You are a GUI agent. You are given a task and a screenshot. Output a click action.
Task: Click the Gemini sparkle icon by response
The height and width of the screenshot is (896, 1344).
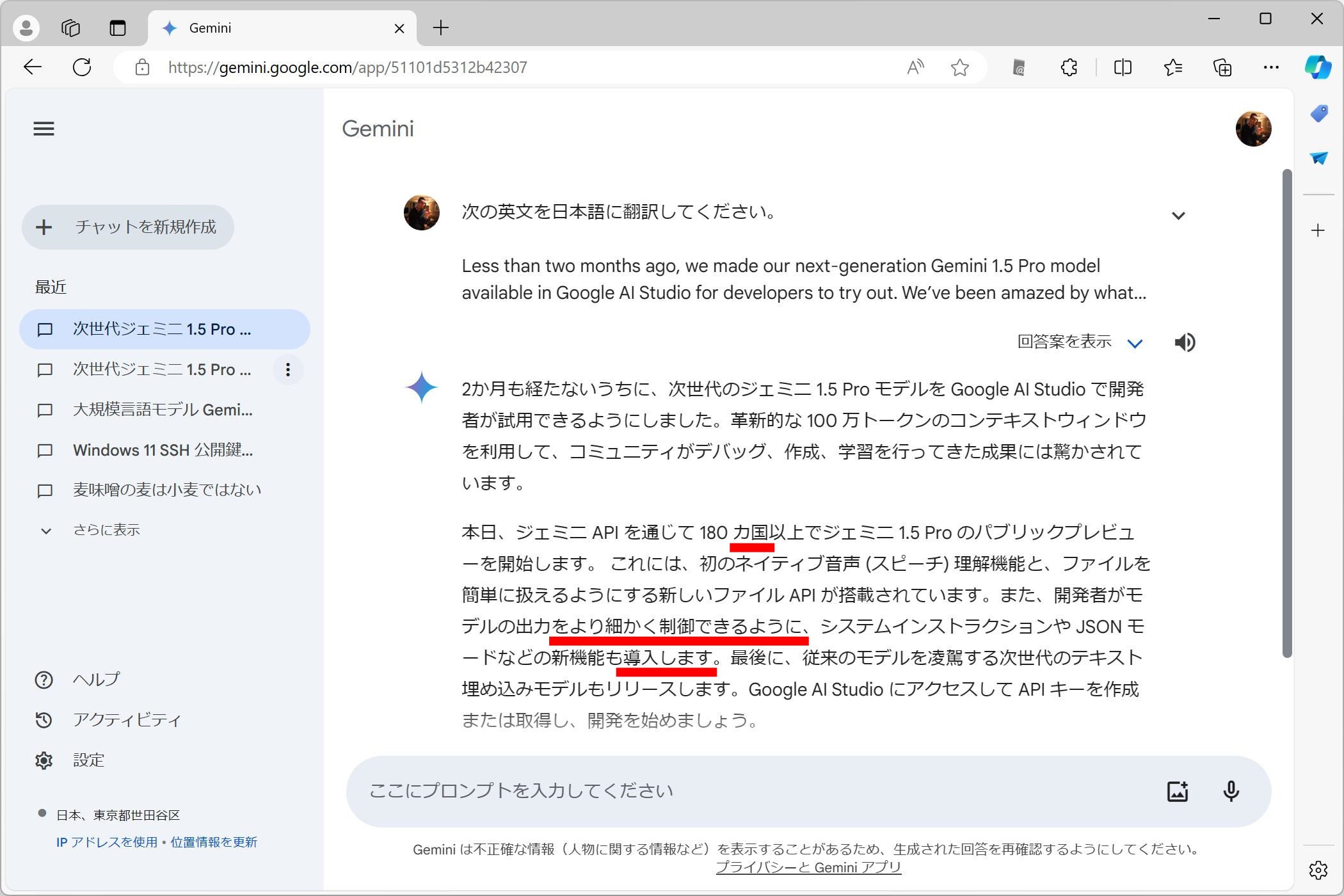421,388
